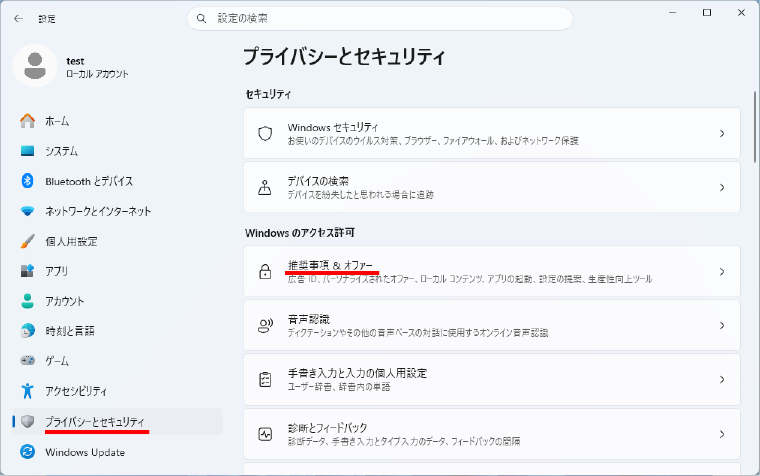Click the 時刻と言語 globe clock icon

pyautogui.click(x=28, y=331)
